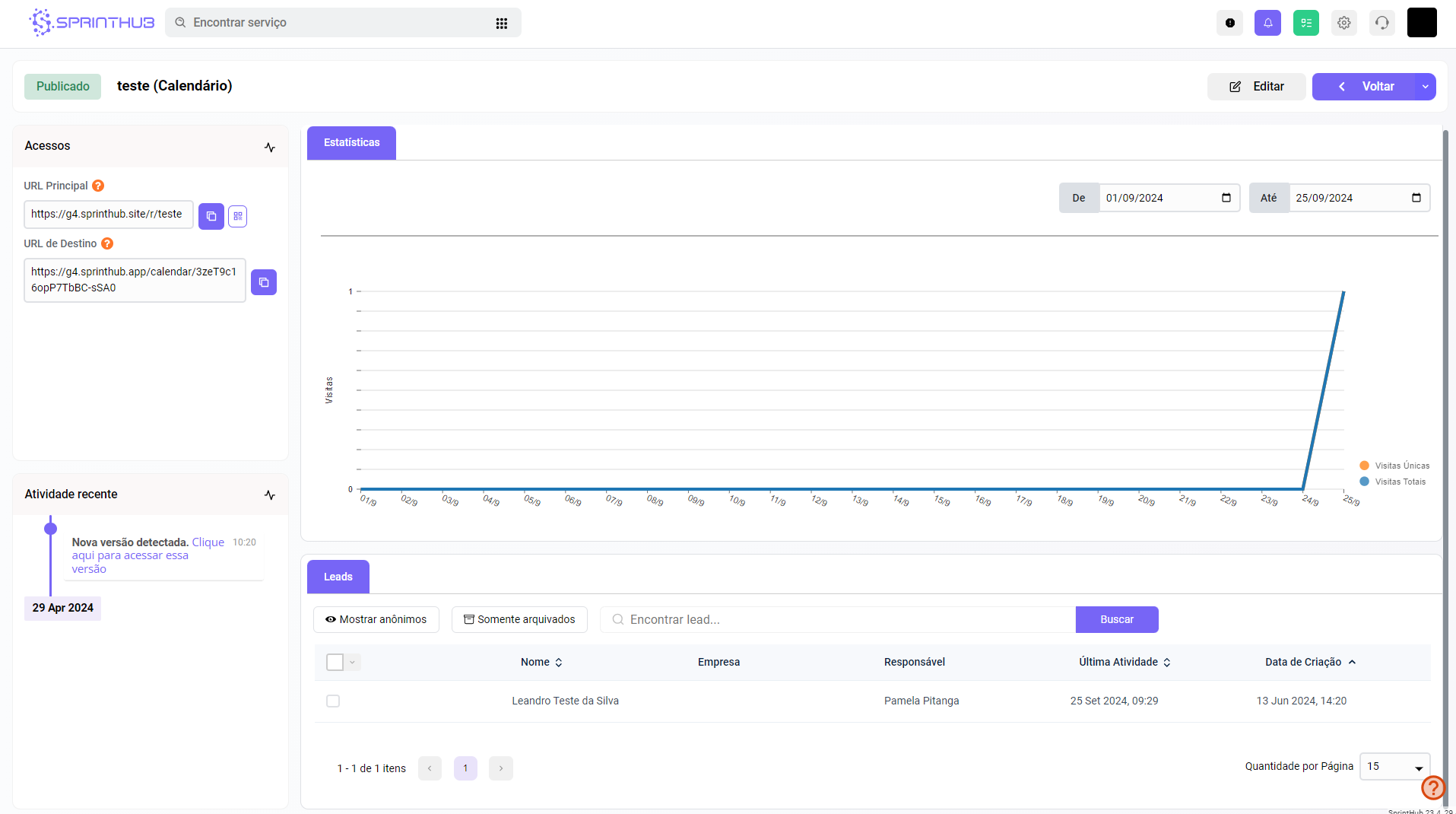Toggle Visitas Totais legend color
The width and height of the screenshot is (1456, 814).
tap(1364, 482)
